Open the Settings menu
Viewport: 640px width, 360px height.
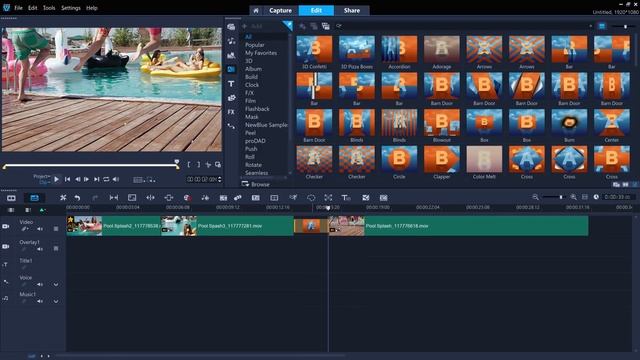(x=71, y=8)
